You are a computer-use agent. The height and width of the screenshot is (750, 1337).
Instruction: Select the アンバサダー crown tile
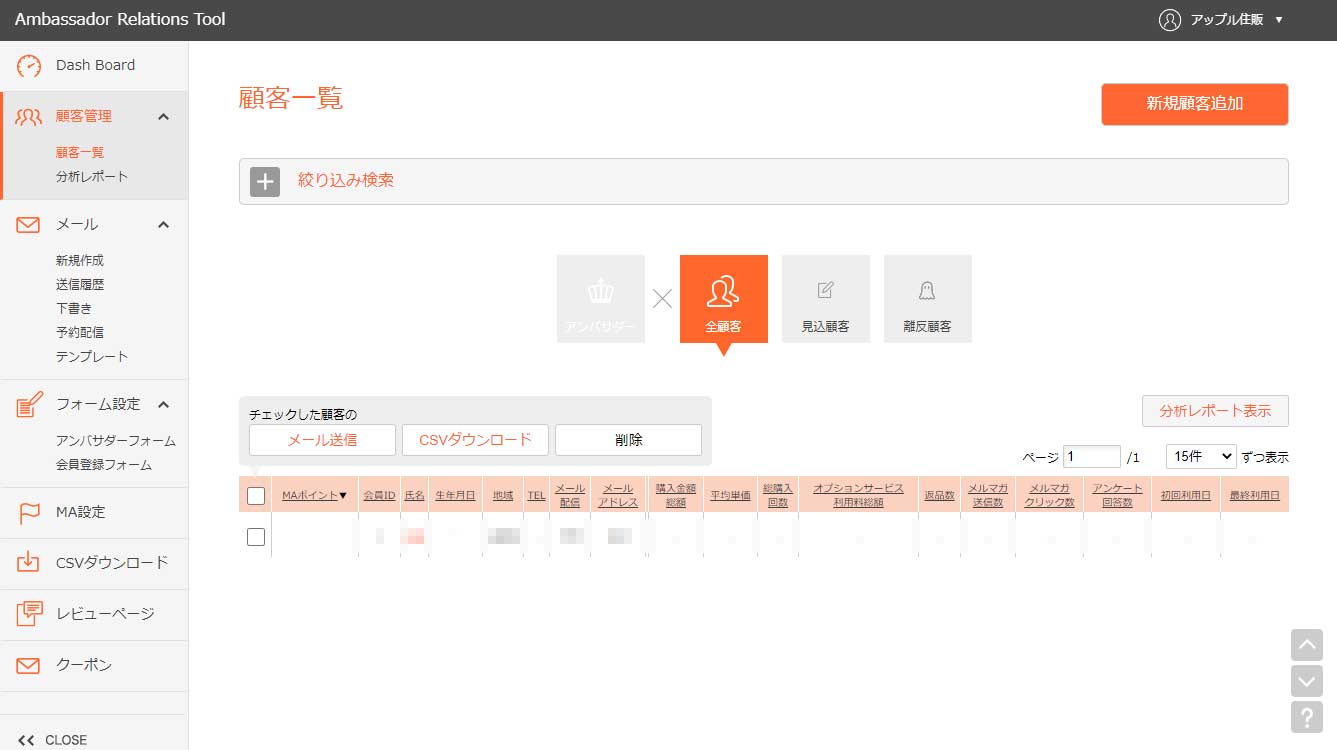[601, 299]
